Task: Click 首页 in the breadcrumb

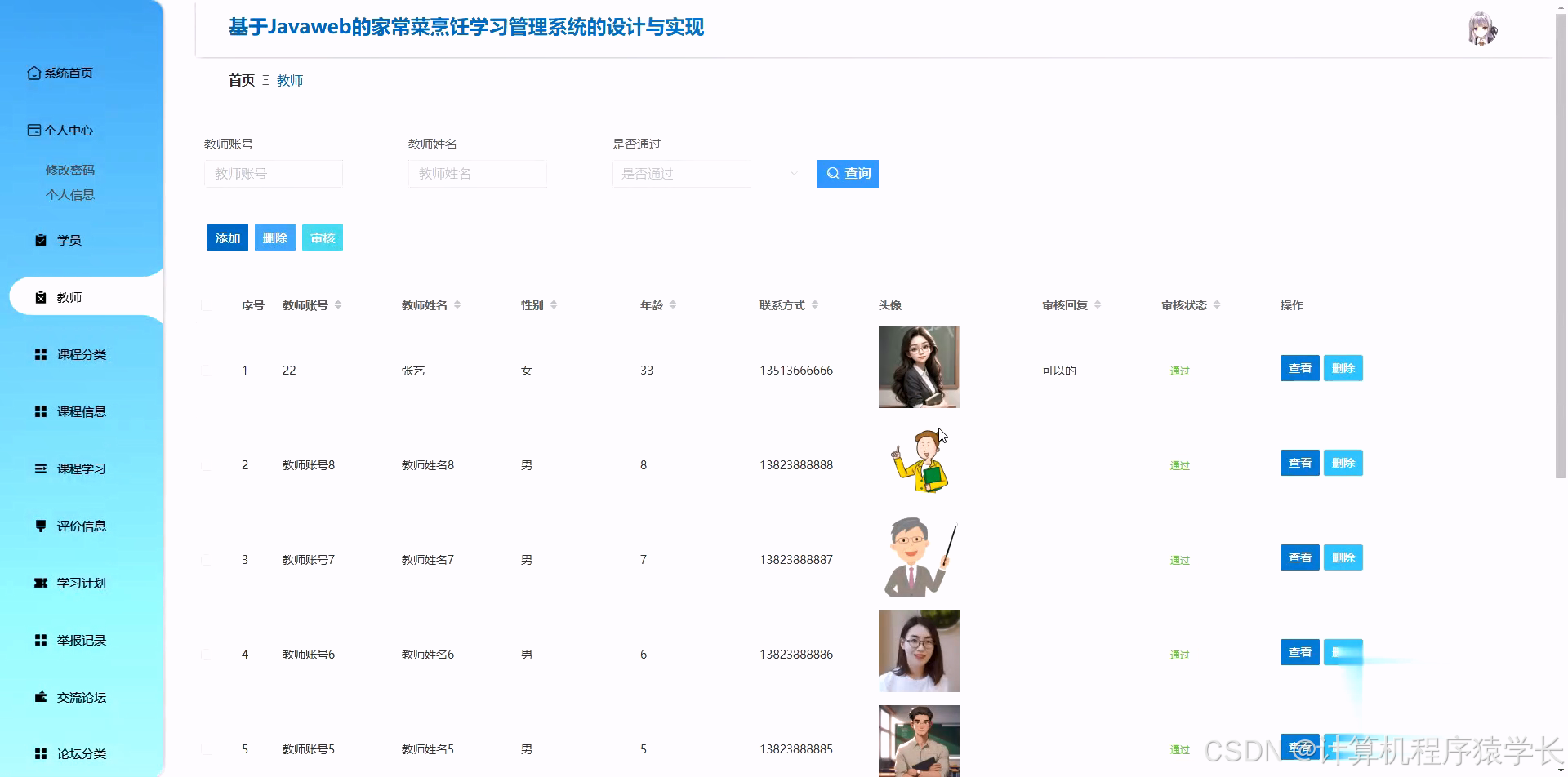Action: pos(240,79)
